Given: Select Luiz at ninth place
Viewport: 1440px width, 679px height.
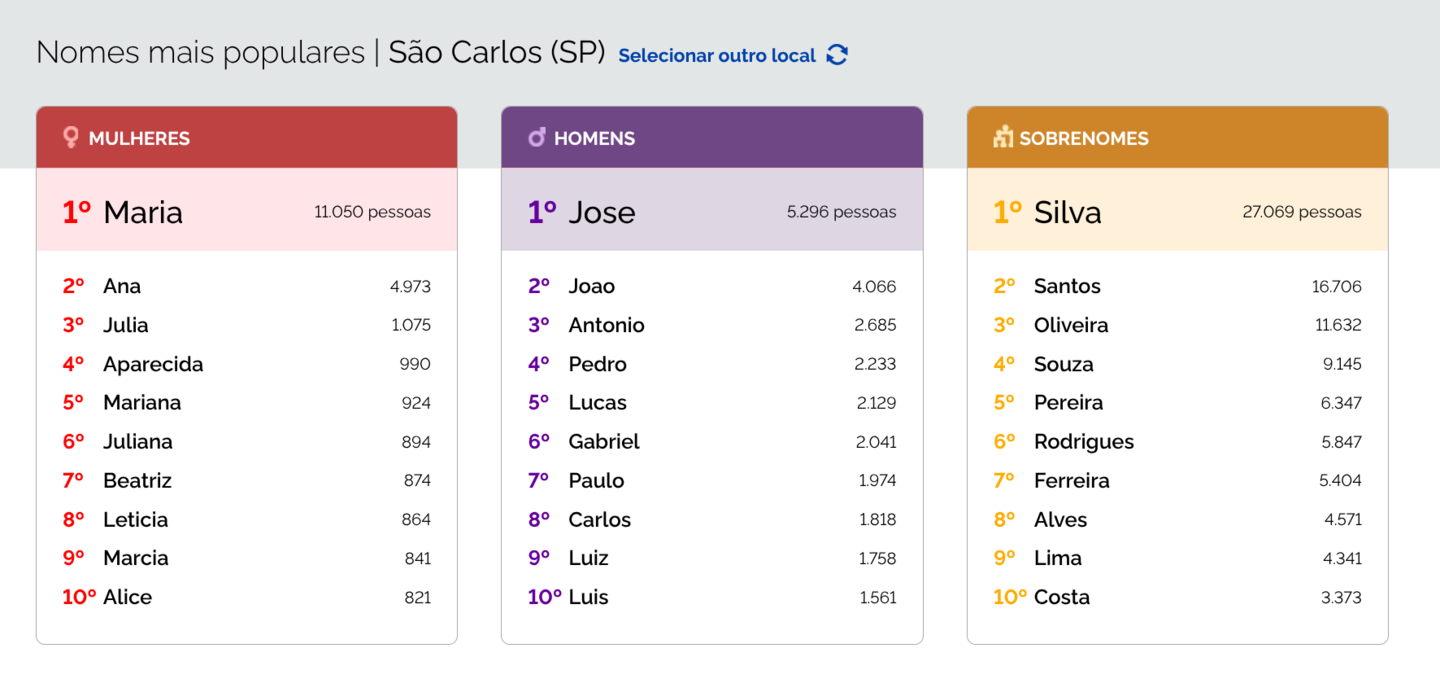Looking at the screenshot, I should click(588, 558).
